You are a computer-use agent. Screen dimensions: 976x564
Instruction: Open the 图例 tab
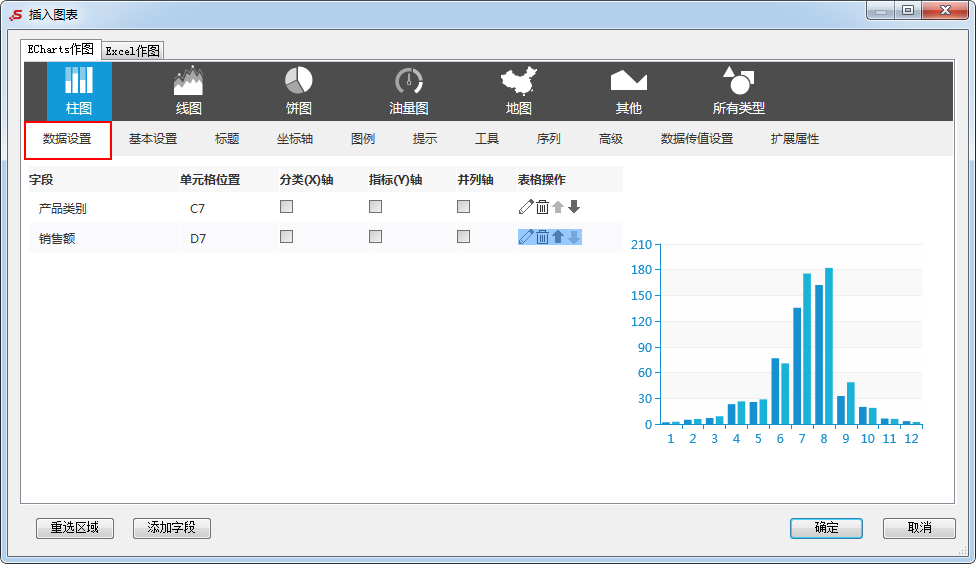pos(363,139)
